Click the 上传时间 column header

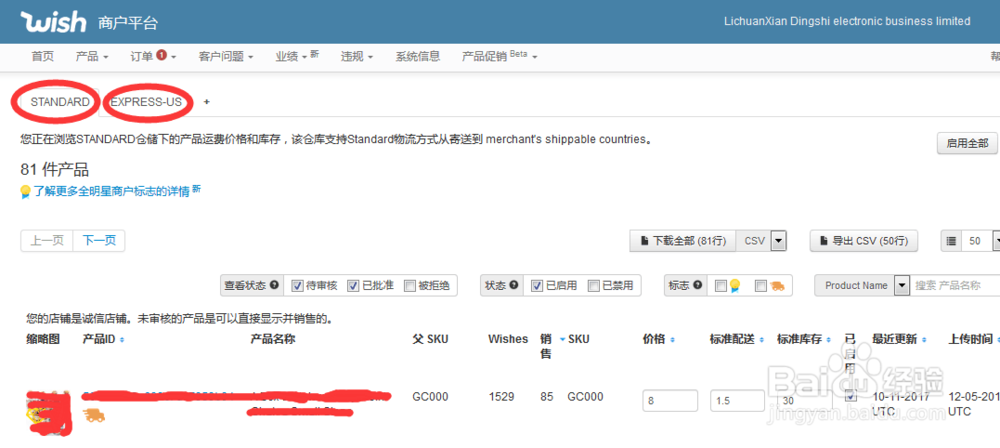pyautogui.click(x=970, y=340)
